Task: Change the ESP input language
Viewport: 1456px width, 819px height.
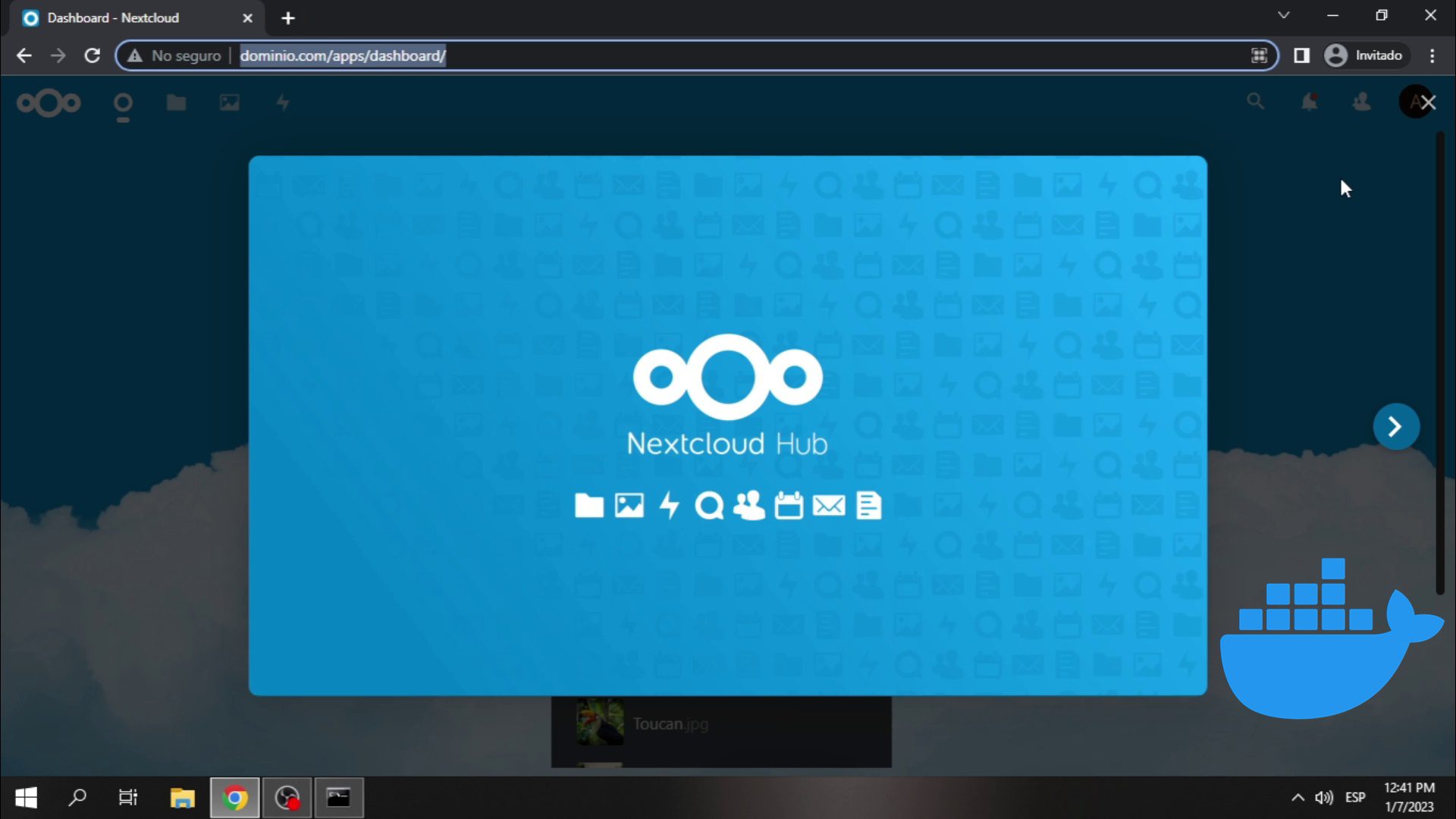Action: [1355, 798]
